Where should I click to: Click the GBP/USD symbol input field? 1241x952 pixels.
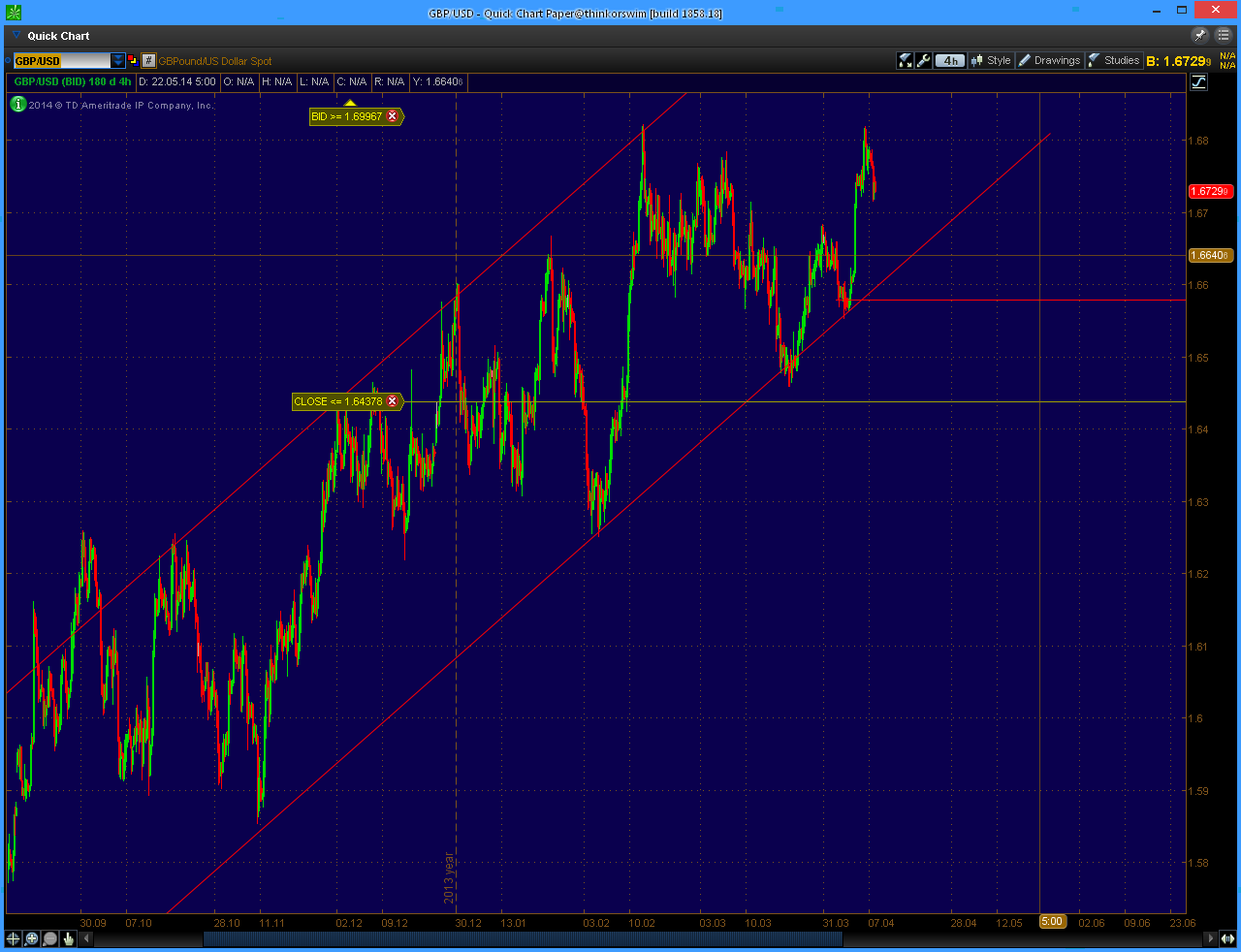(x=62, y=60)
